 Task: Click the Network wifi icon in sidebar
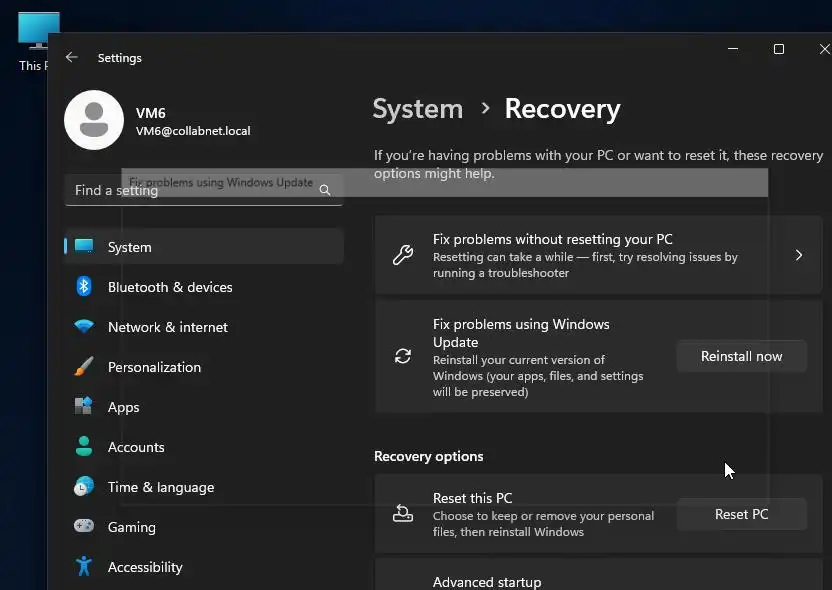click(x=84, y=326)
